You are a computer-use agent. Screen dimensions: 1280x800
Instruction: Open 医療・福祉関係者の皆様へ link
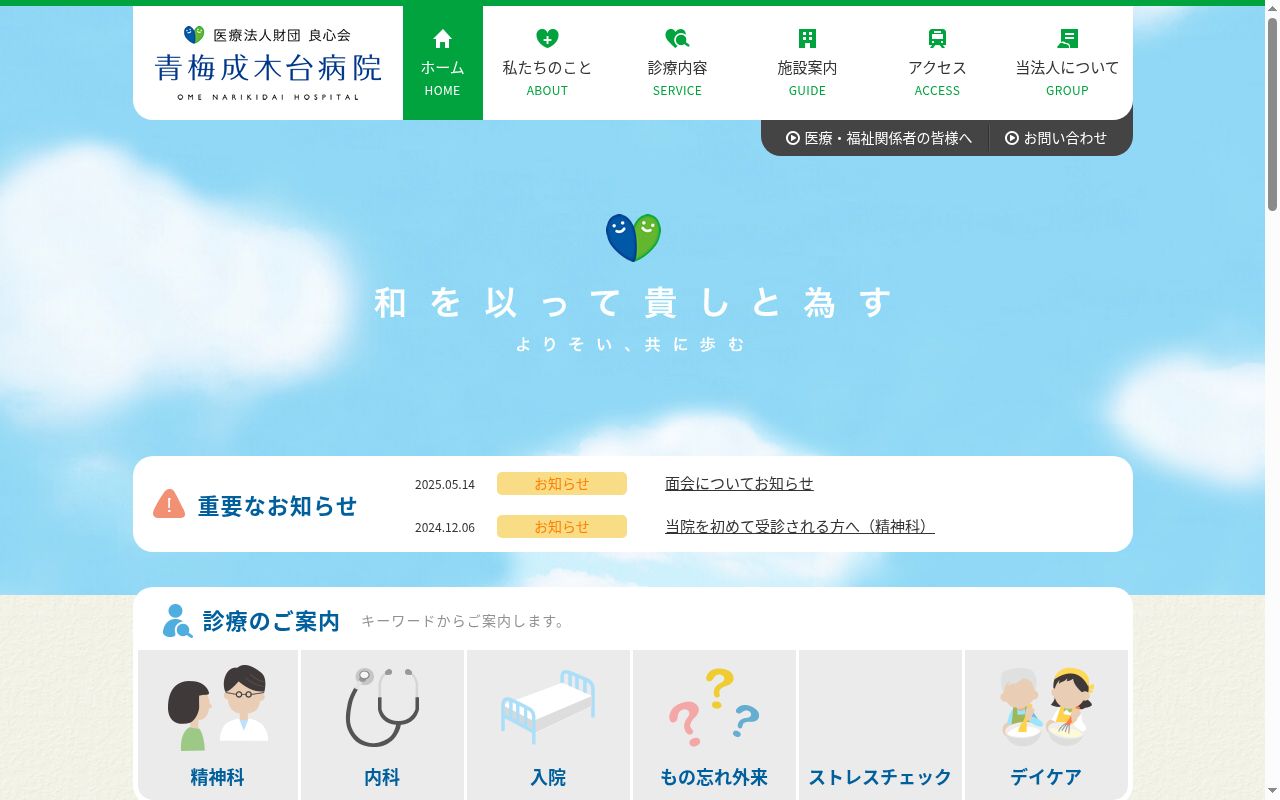coord(879,138)
